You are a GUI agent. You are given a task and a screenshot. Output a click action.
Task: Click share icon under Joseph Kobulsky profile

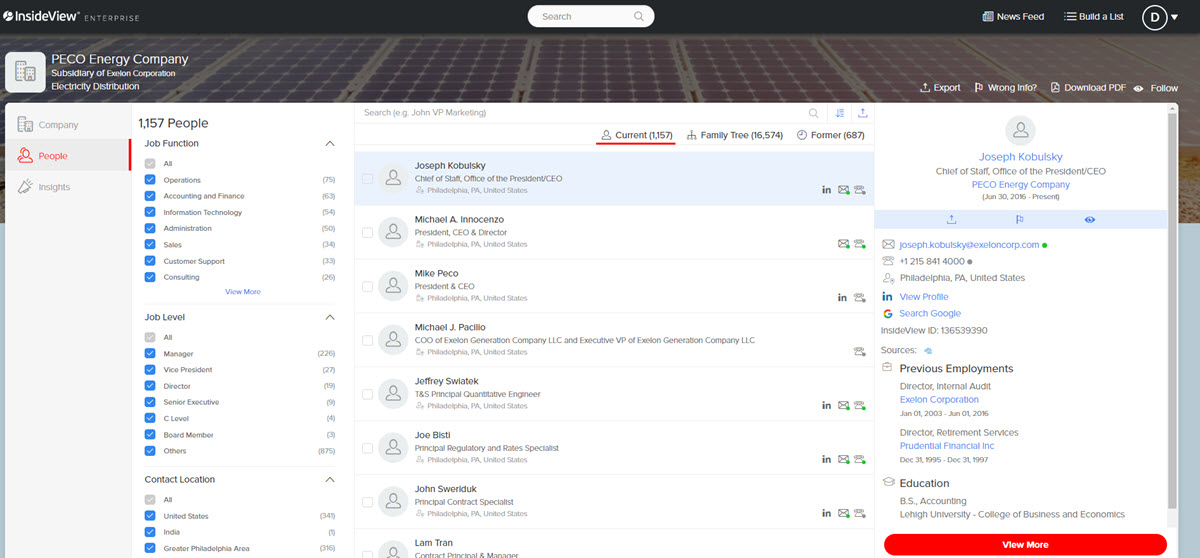click(x=952, y=219)
